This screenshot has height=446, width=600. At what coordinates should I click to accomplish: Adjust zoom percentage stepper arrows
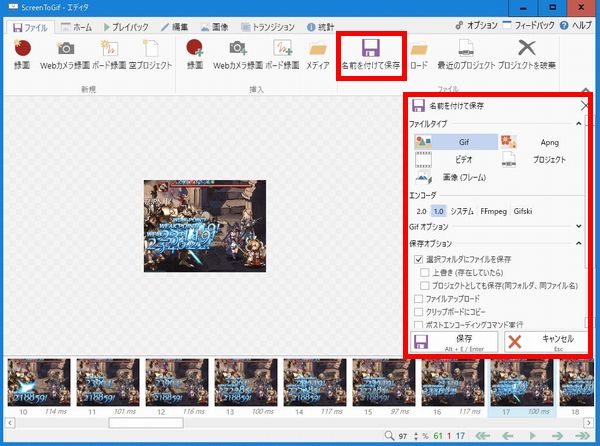pyautogui.click(x=416, y=436)
